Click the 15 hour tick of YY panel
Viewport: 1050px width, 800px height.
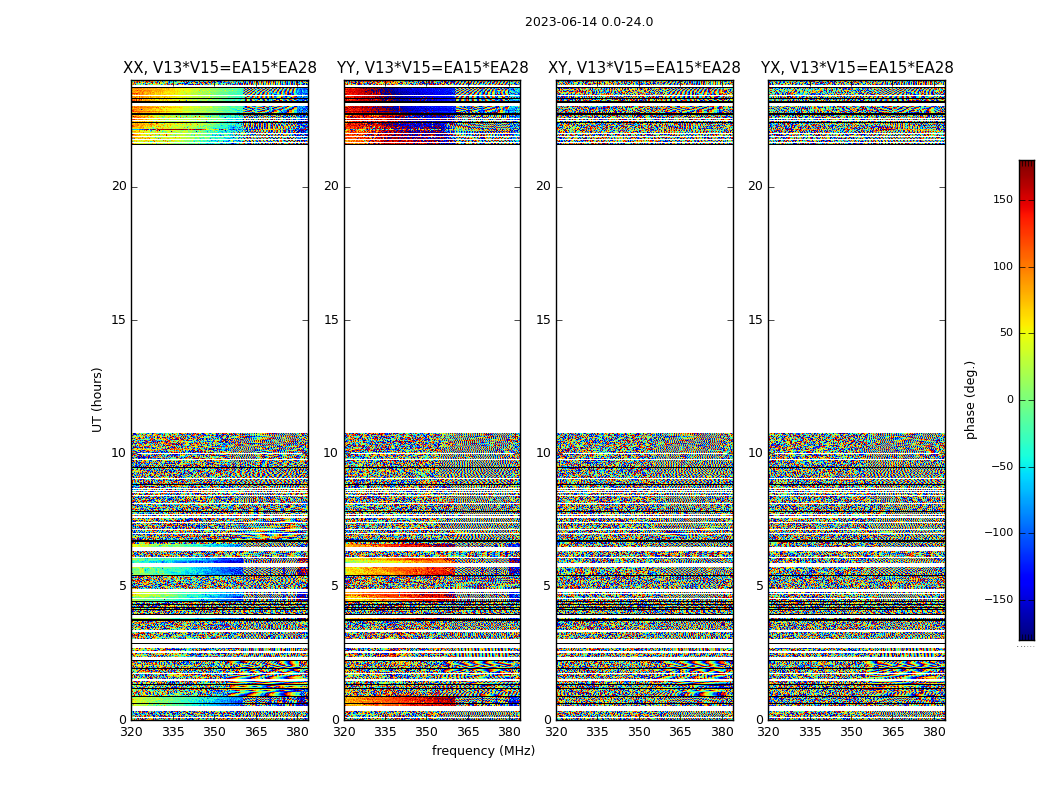[331, 320]
